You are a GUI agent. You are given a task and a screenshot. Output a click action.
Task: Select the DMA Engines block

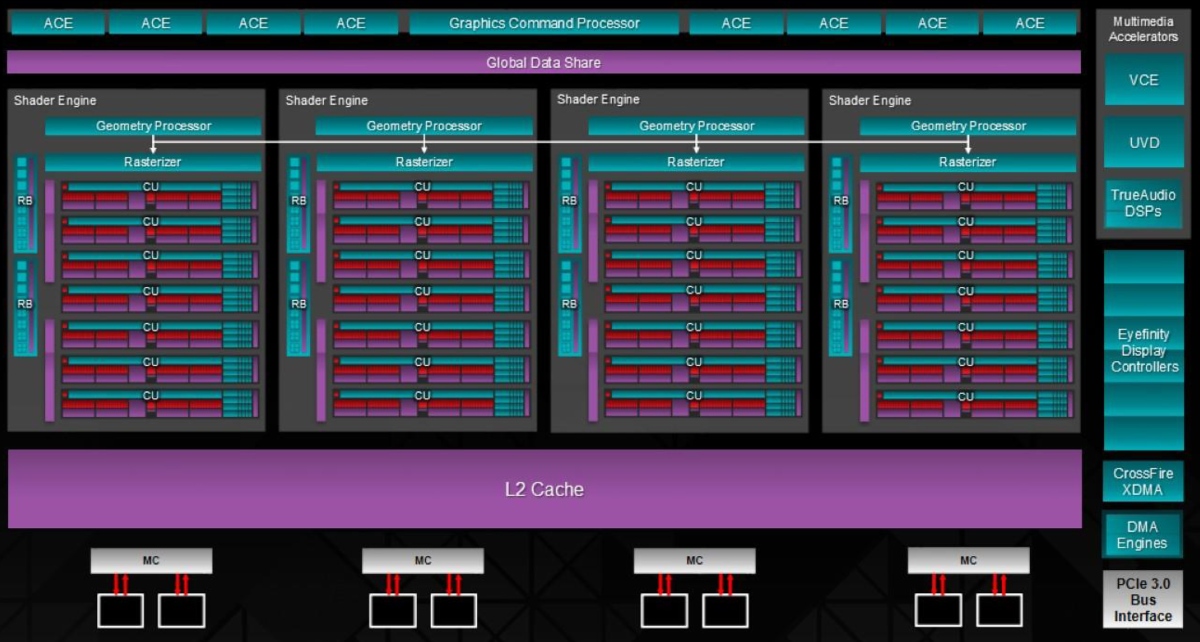(1143, 535)
